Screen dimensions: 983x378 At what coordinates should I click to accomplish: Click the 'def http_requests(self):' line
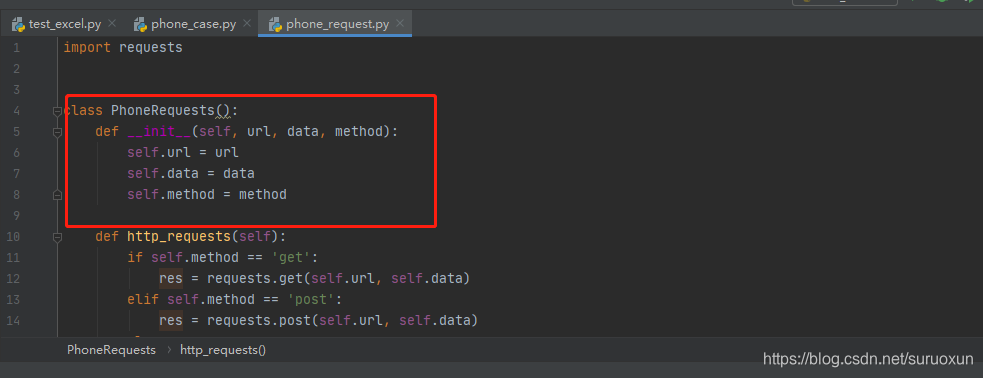191,236
